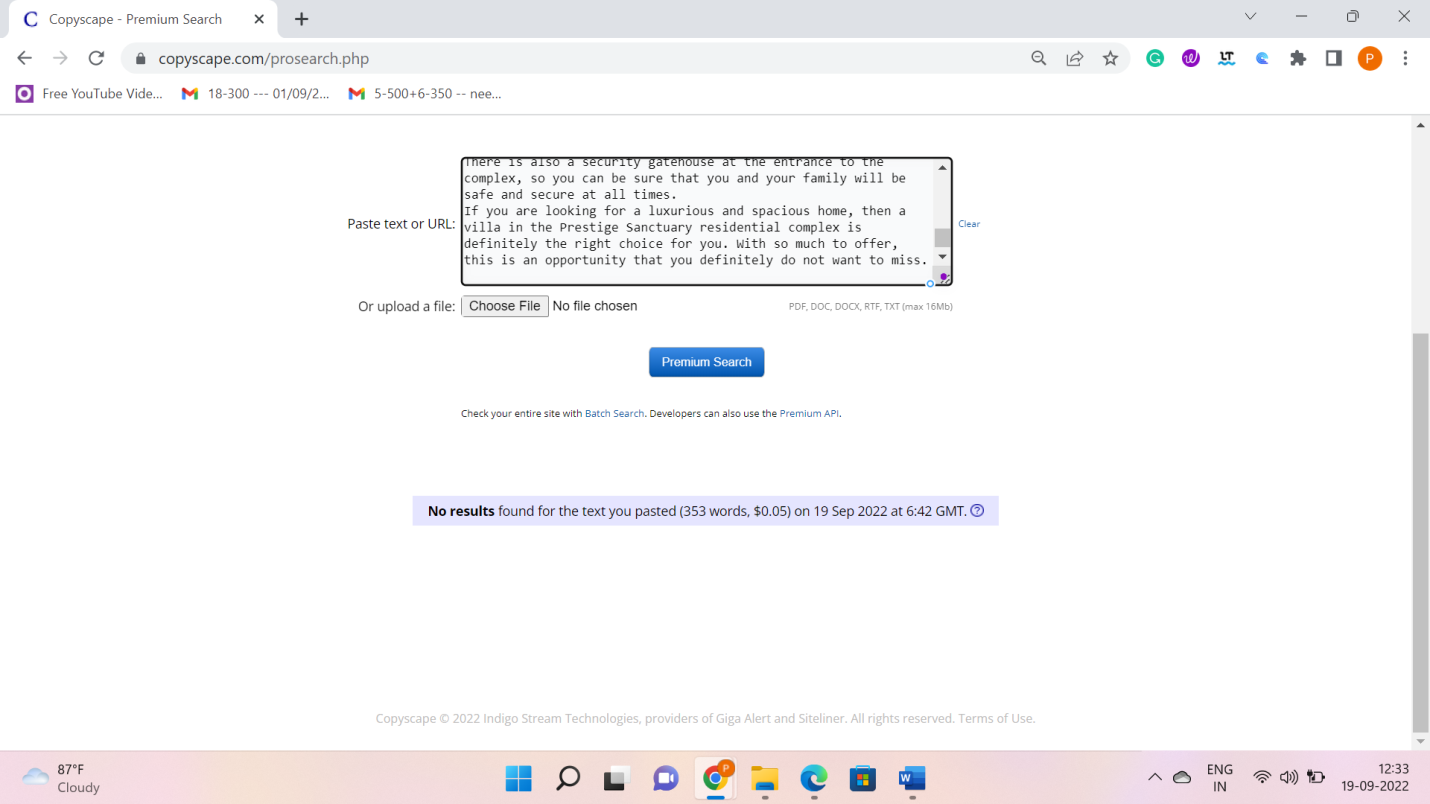The height and width of the screenshot is (804, 1430).
Task: Click the 'PDF, DOC, DOCX, RTF, TXT' format note
Action: click(870, 307)
